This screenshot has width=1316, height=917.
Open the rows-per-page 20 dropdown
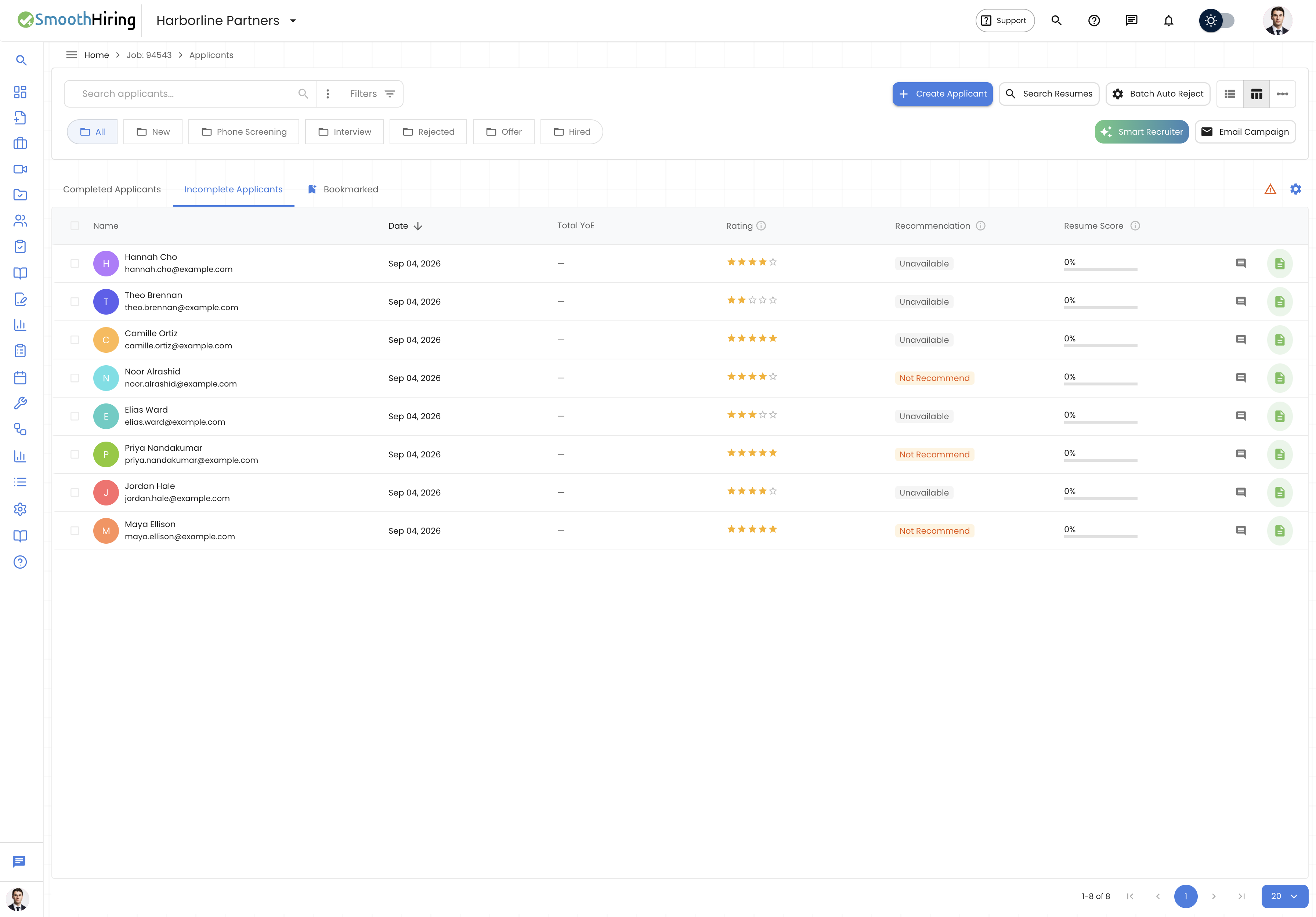coord(1284,896)
